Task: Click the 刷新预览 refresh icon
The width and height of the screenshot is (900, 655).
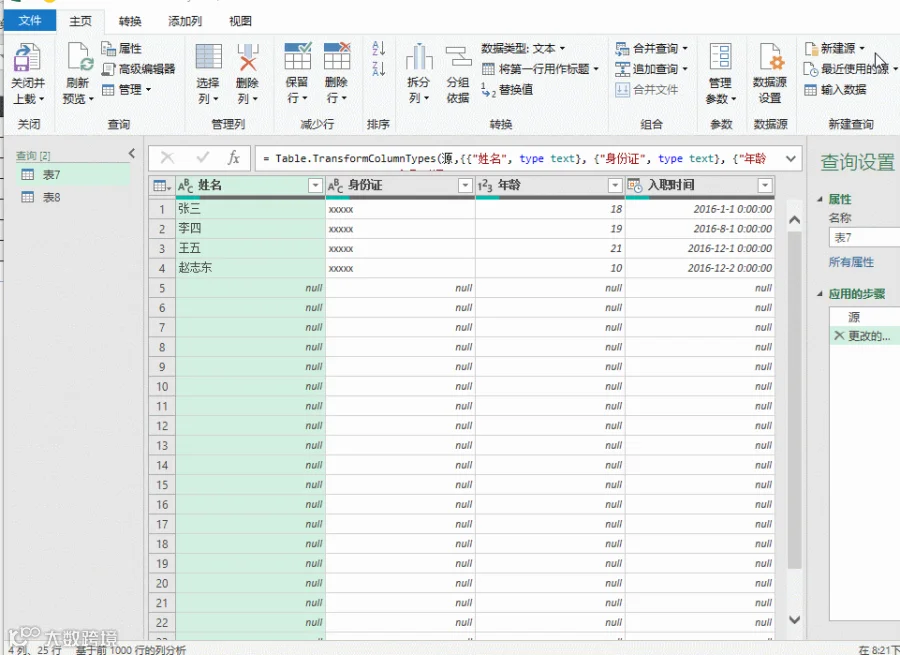Action: (x=79, y=57)
